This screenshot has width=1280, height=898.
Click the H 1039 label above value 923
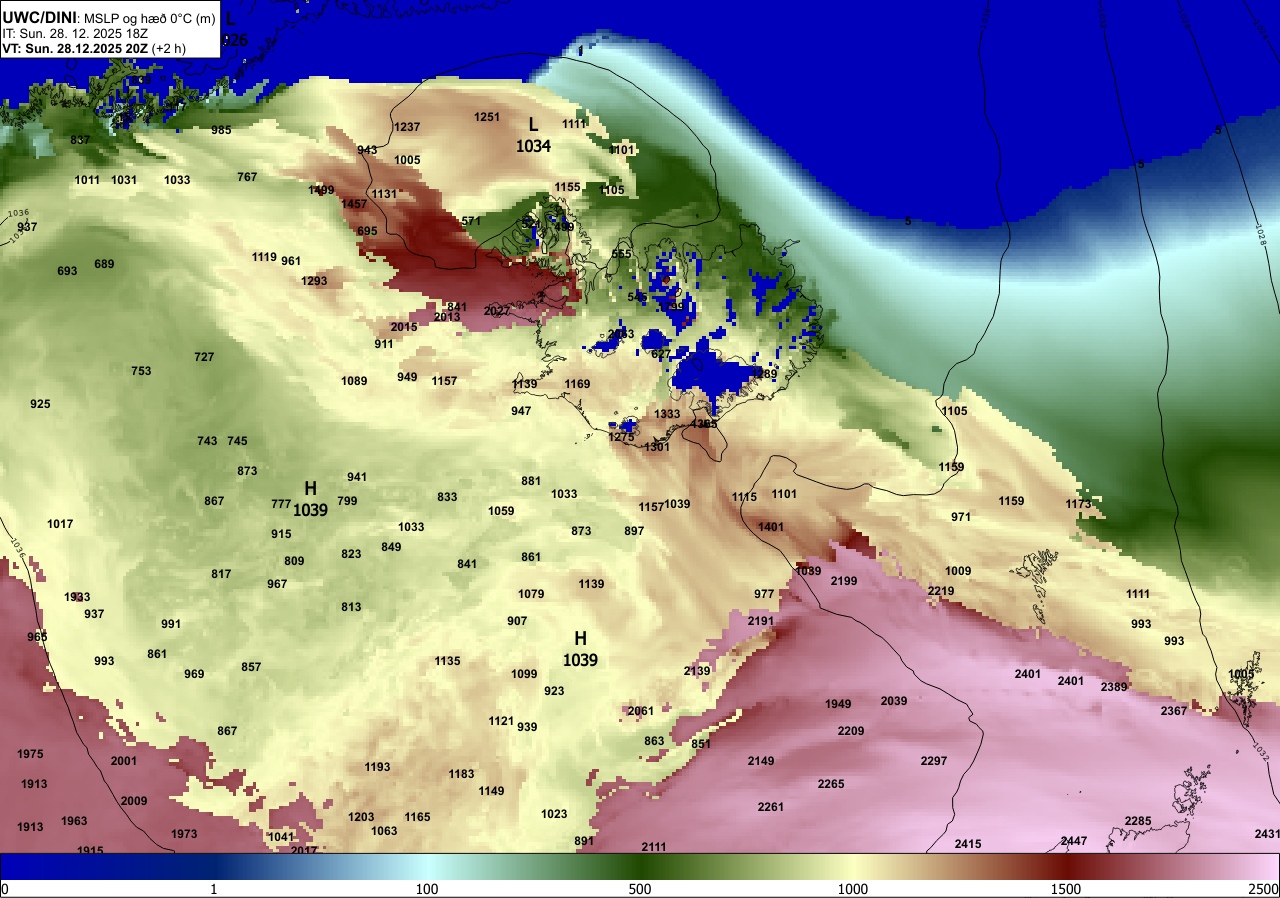pos(580,649)
